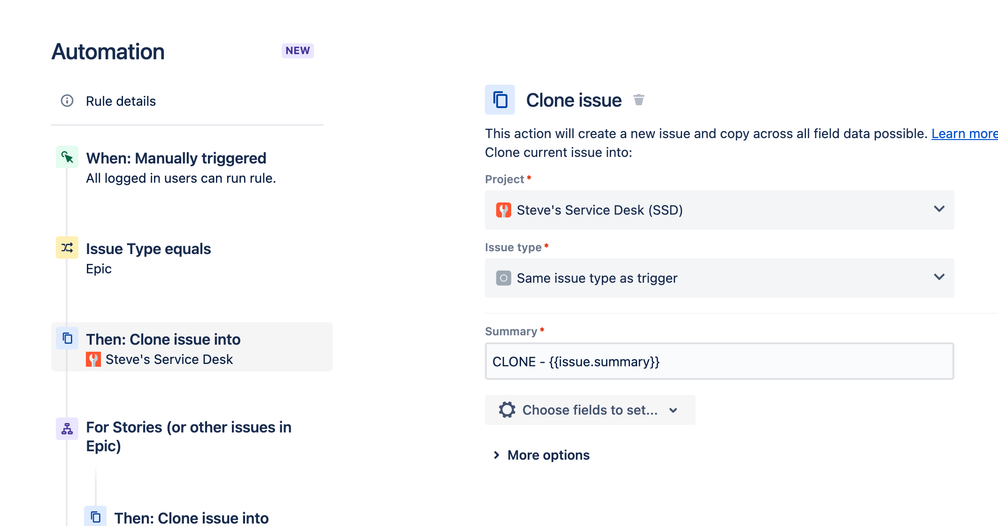Image resolution: width=998 pixels, height=526 pixels.
Task: Open the Project dropdown
Action: [719, 210]
